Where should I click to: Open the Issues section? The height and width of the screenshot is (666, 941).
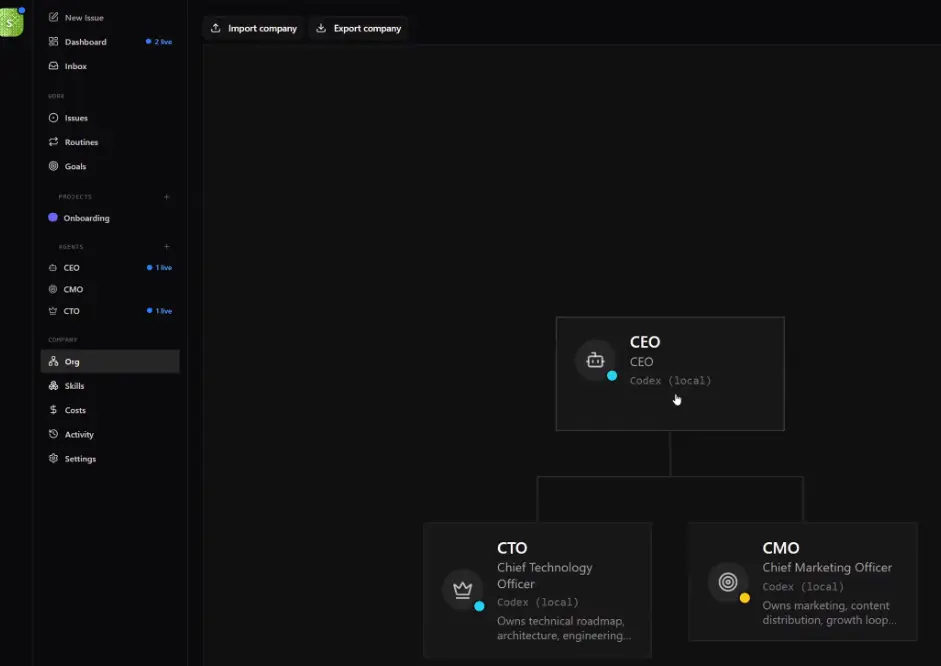click(76, 118)
